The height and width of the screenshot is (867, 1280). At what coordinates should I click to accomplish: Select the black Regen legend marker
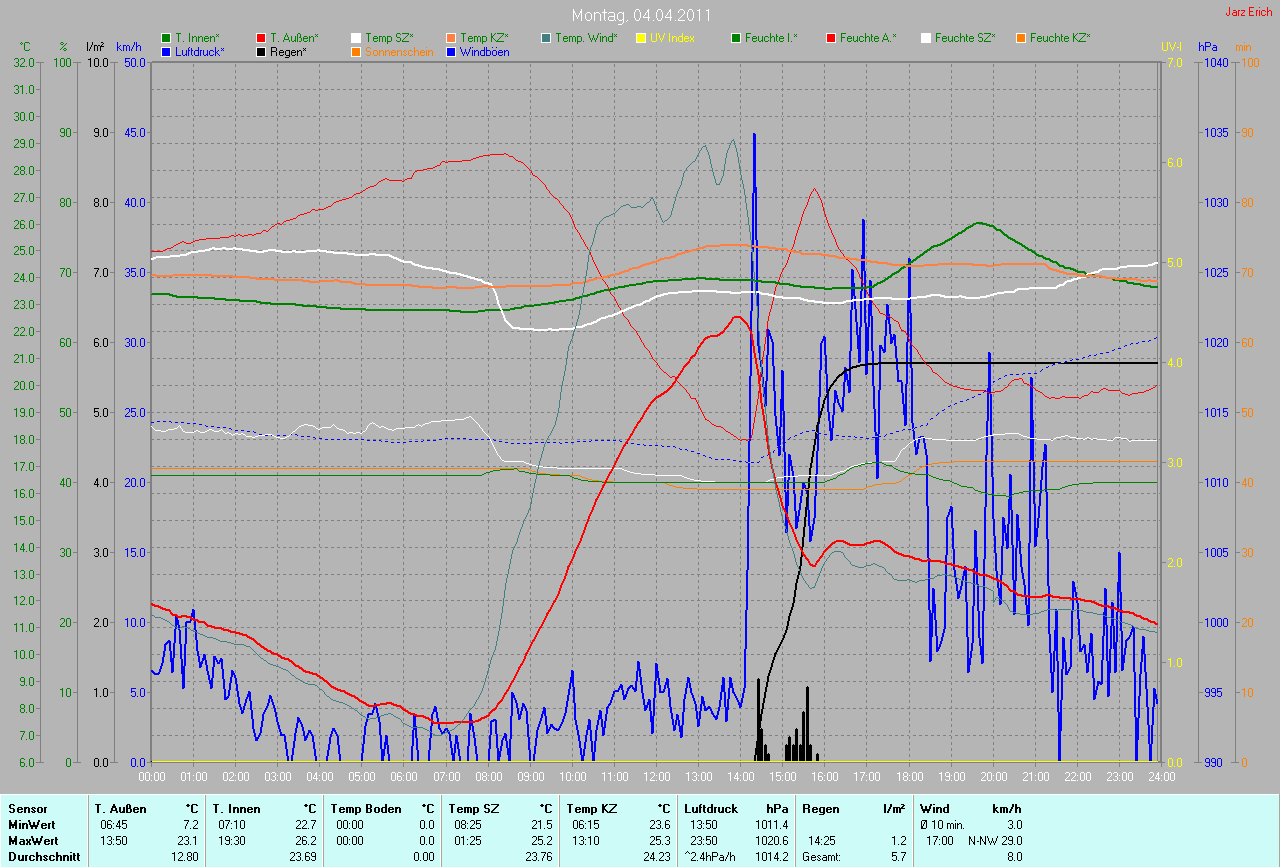pos(262,51)
